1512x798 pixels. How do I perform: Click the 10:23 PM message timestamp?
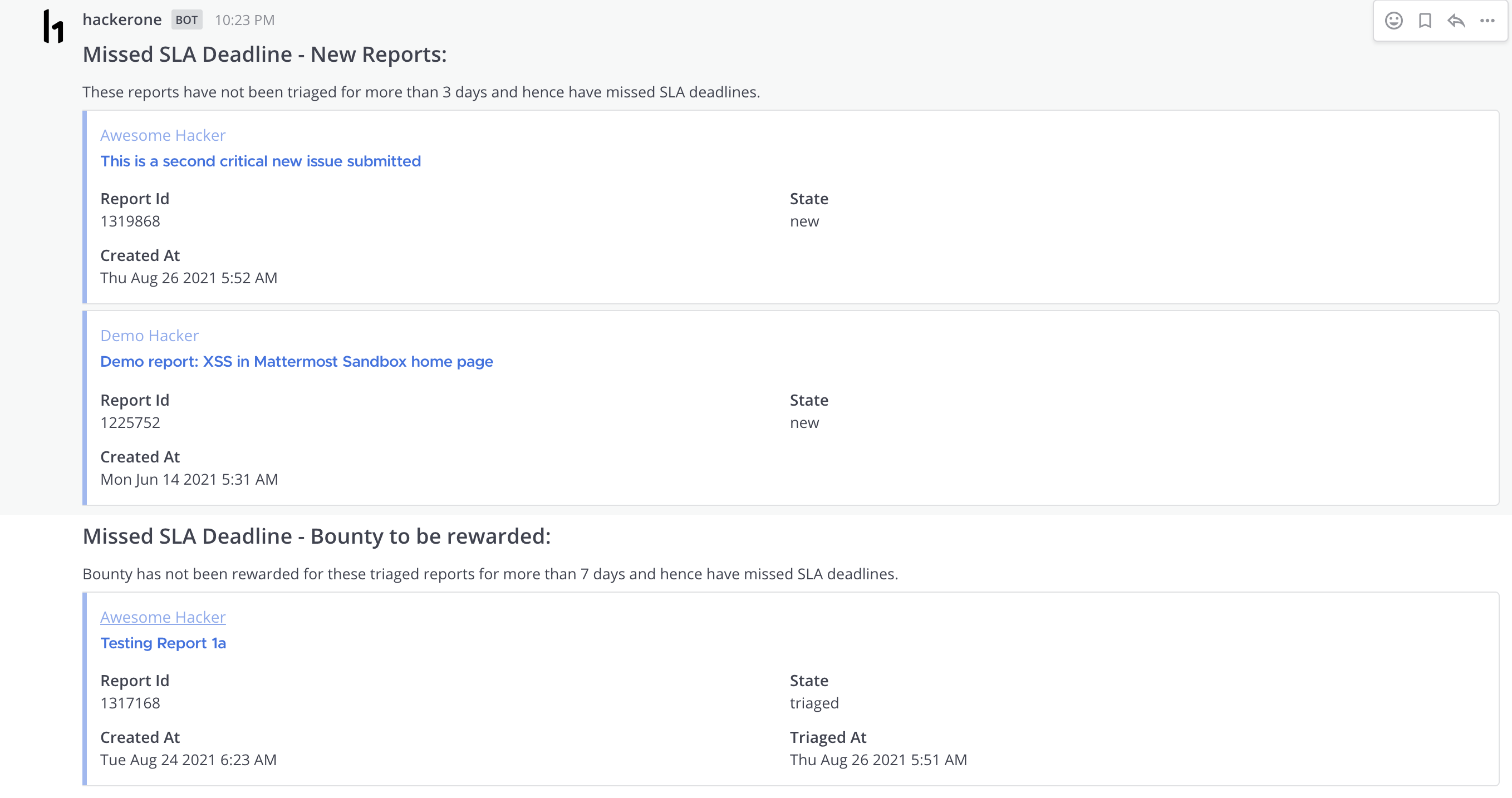tap(244, 20)
